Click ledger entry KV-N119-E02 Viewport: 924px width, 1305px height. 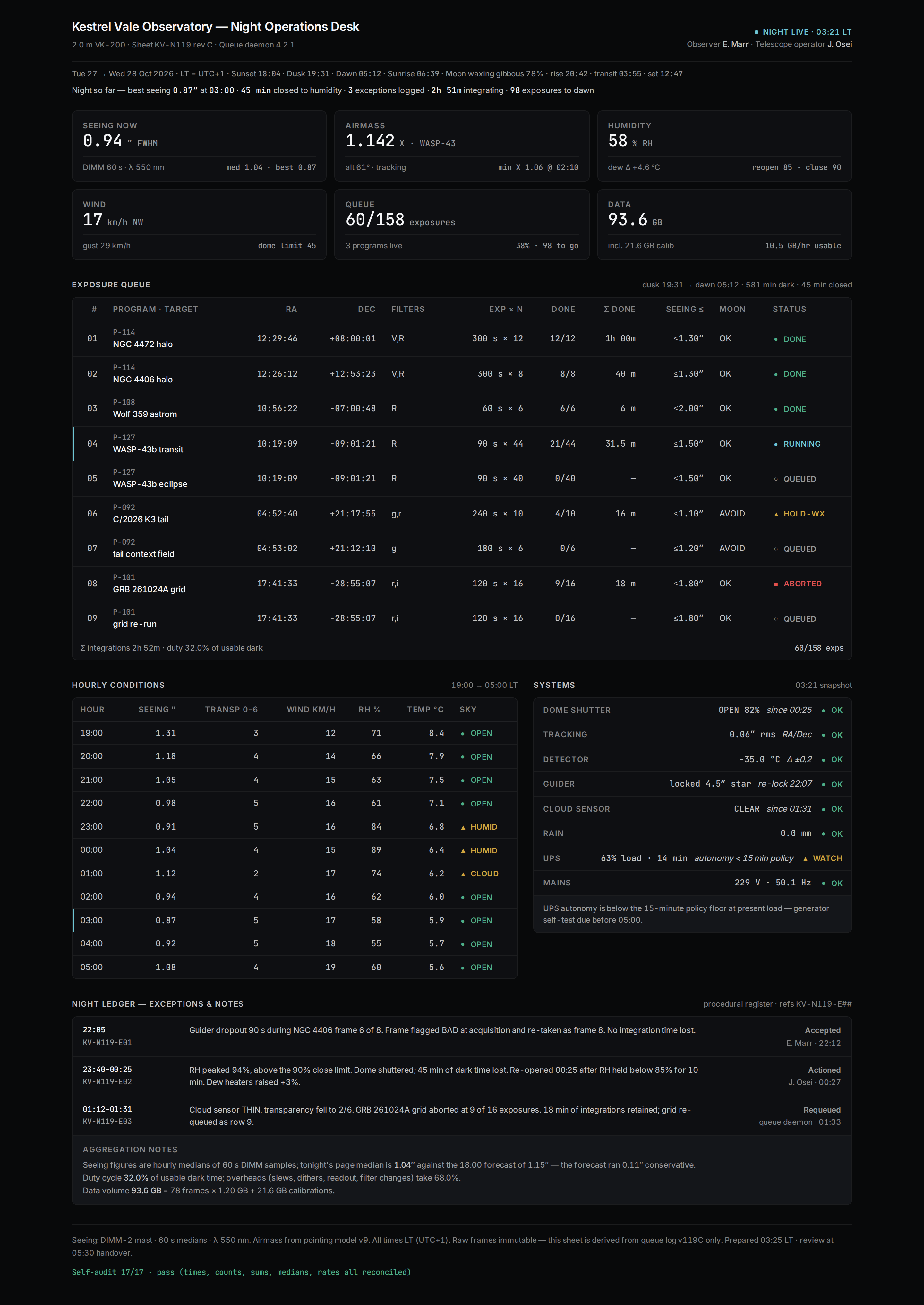[462, 1076]
